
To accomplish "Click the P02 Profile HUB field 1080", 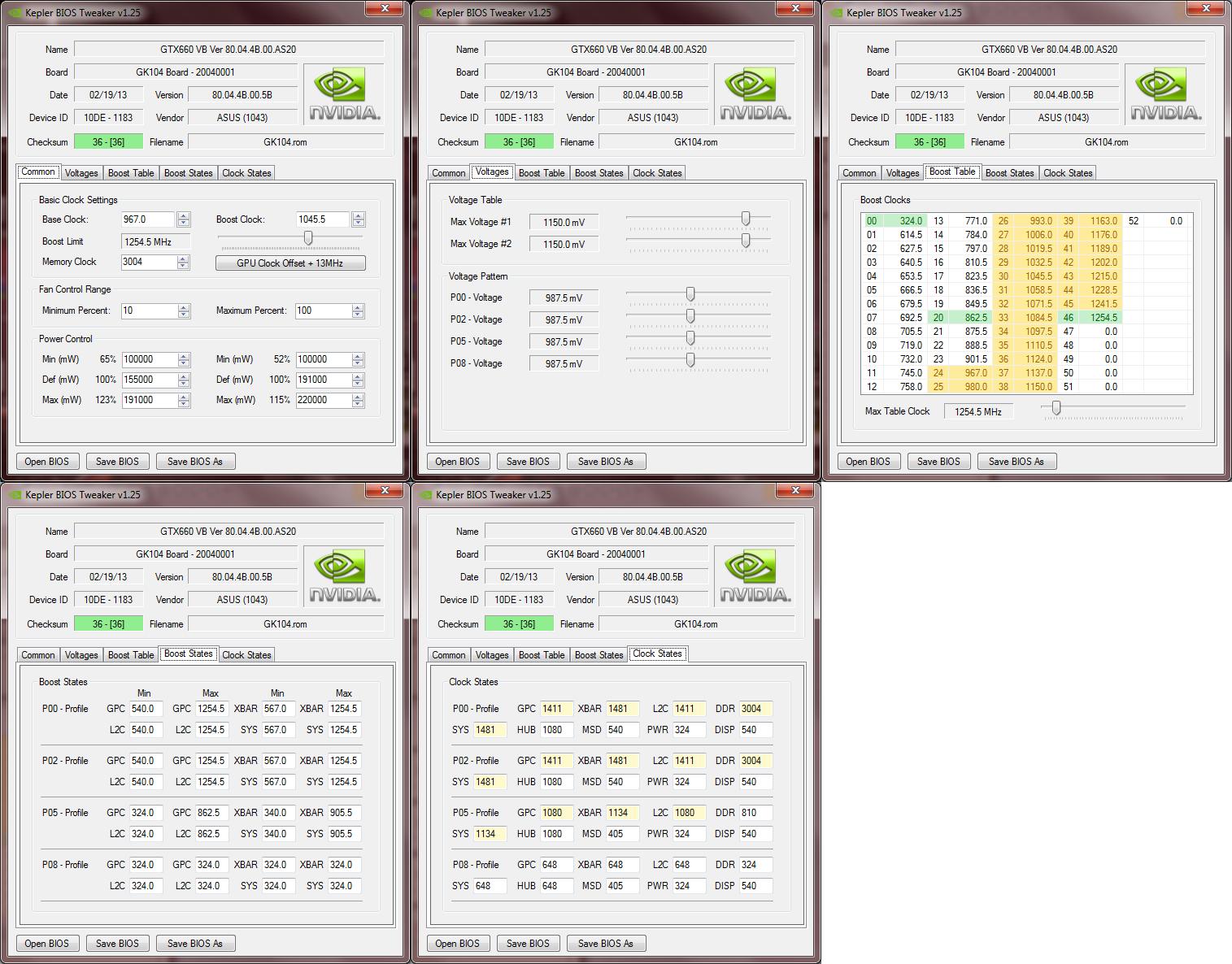I will 556,782.
